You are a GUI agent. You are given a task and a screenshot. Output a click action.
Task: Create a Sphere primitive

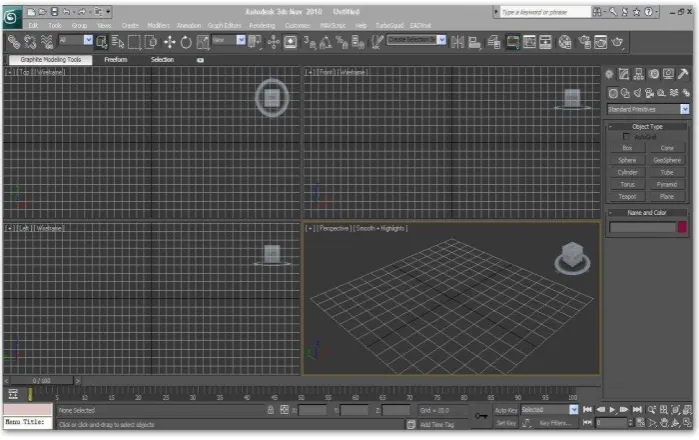(x=627, y=160)
